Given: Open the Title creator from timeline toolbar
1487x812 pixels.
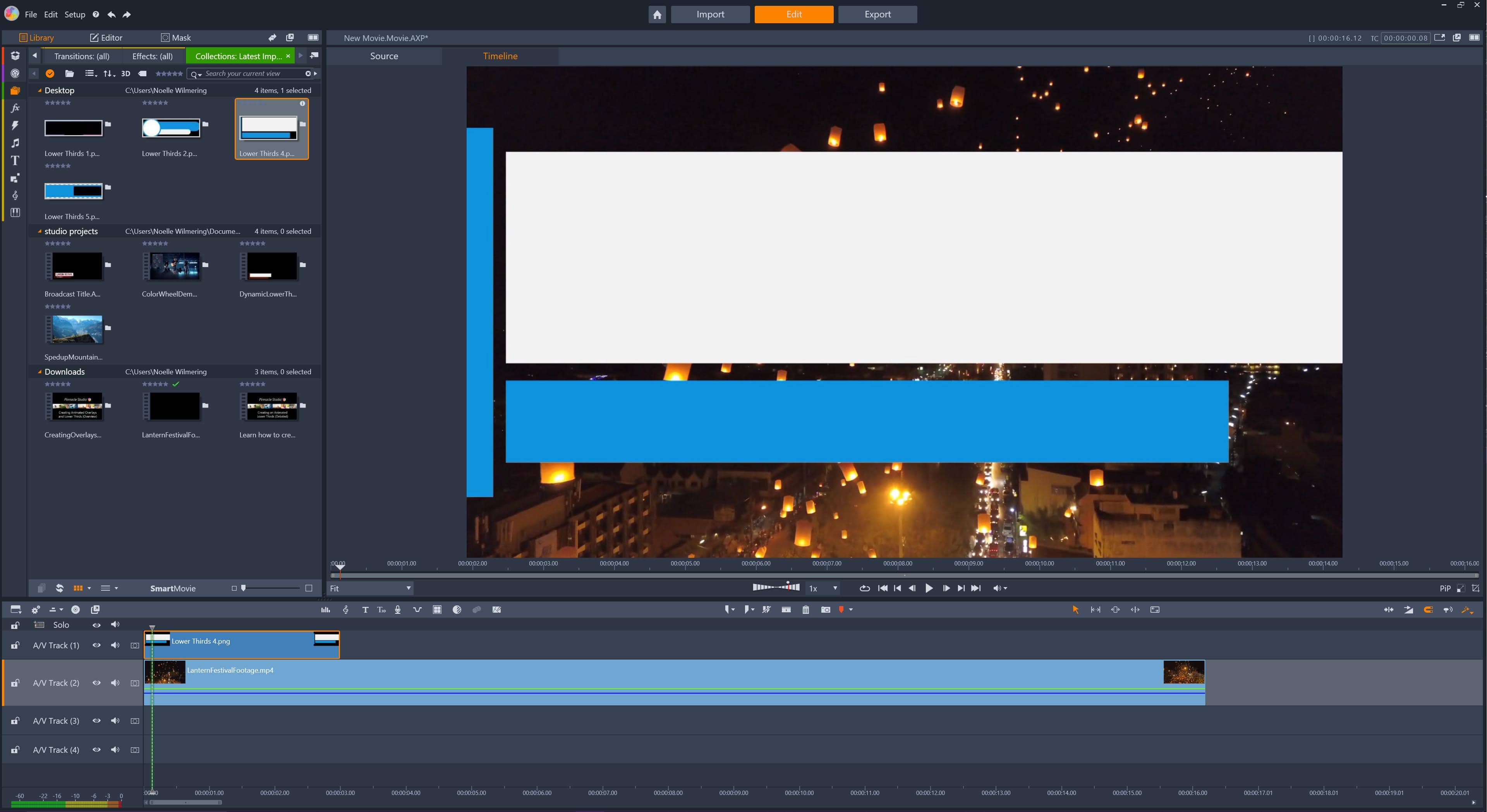Looking at the screenshot, I should click(365, 610).
